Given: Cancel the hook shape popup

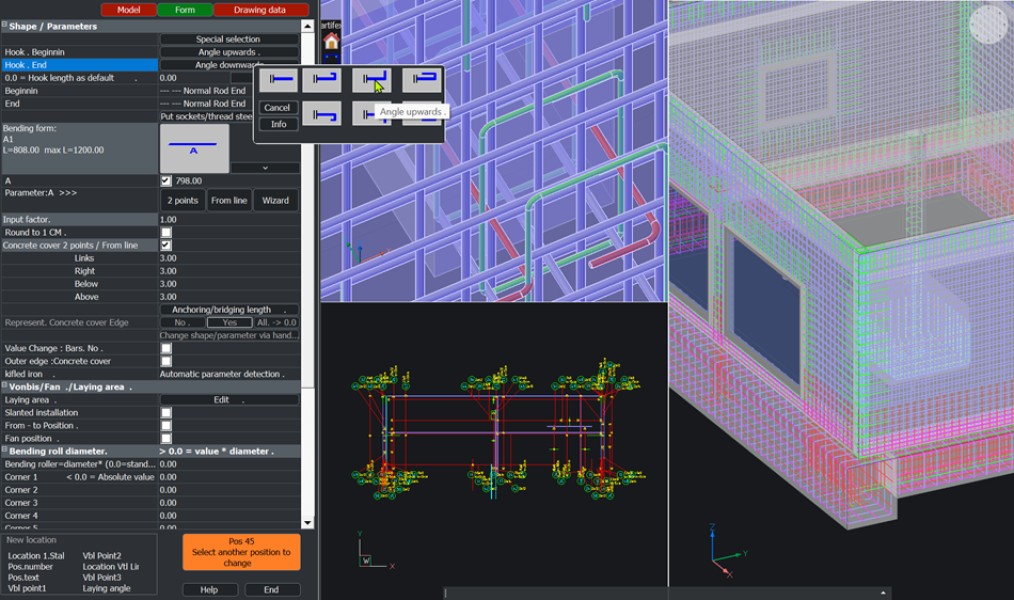Looking at the screenshot, I should point(279,108).
